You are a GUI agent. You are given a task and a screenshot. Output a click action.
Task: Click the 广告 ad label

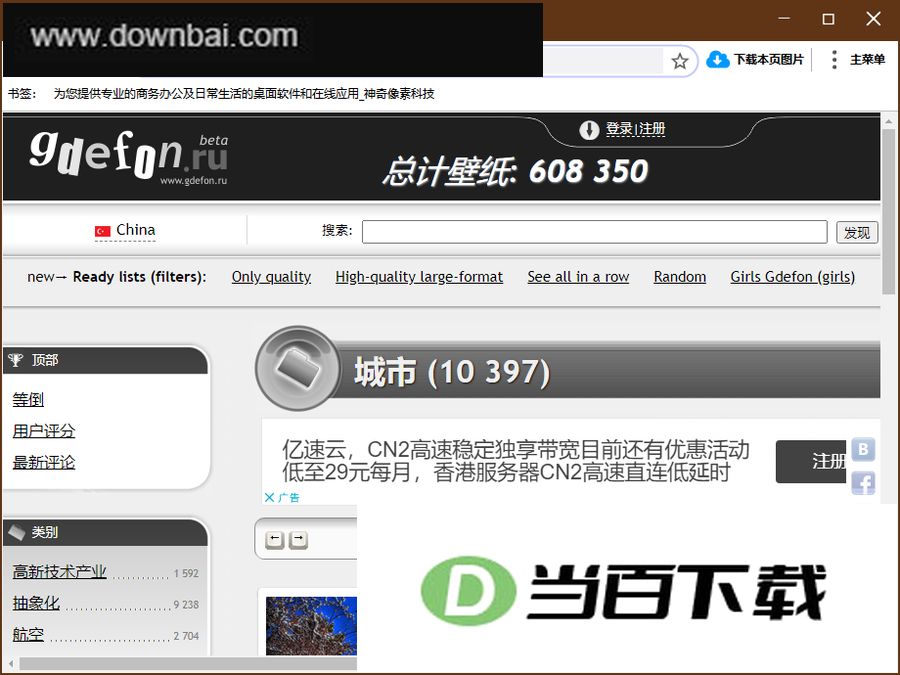click(289, 497)
